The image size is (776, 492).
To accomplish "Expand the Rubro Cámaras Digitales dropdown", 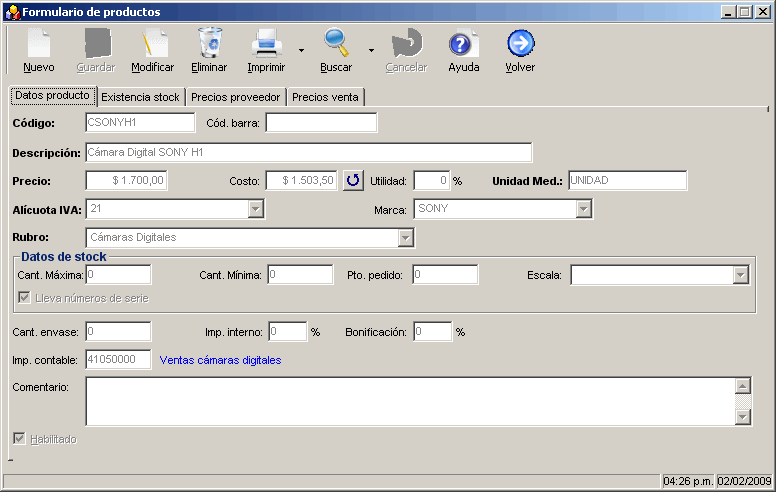I will click(406, 238).
